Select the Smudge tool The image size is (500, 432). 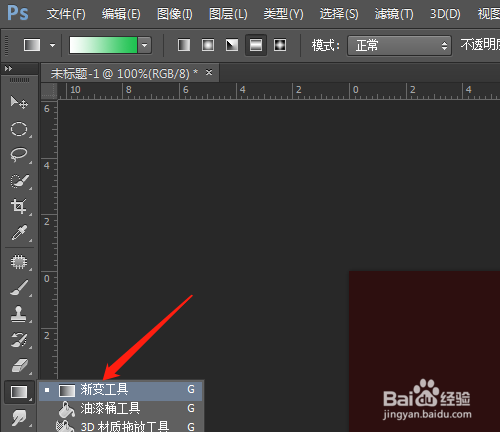[19, 418]
